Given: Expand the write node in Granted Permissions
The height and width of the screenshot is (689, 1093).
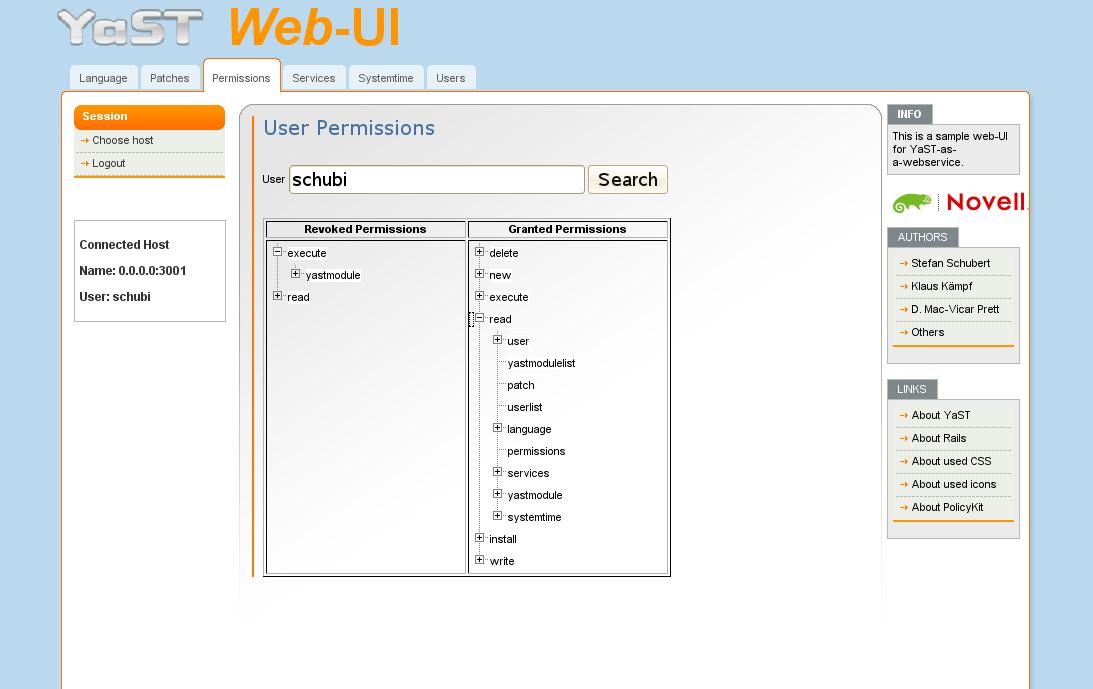Looking at the screenshot, I should (480, 560).
